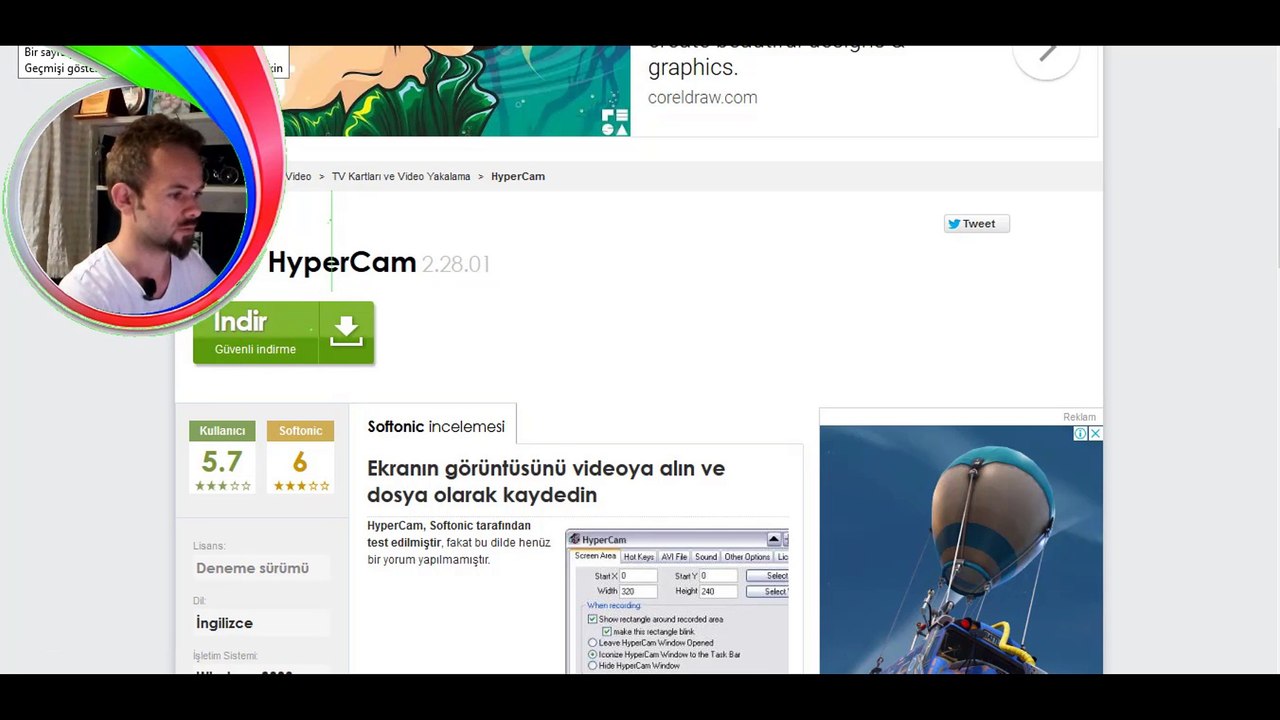Click the version number '2.28.01'
1280x720 pixels.
(456, 265)
